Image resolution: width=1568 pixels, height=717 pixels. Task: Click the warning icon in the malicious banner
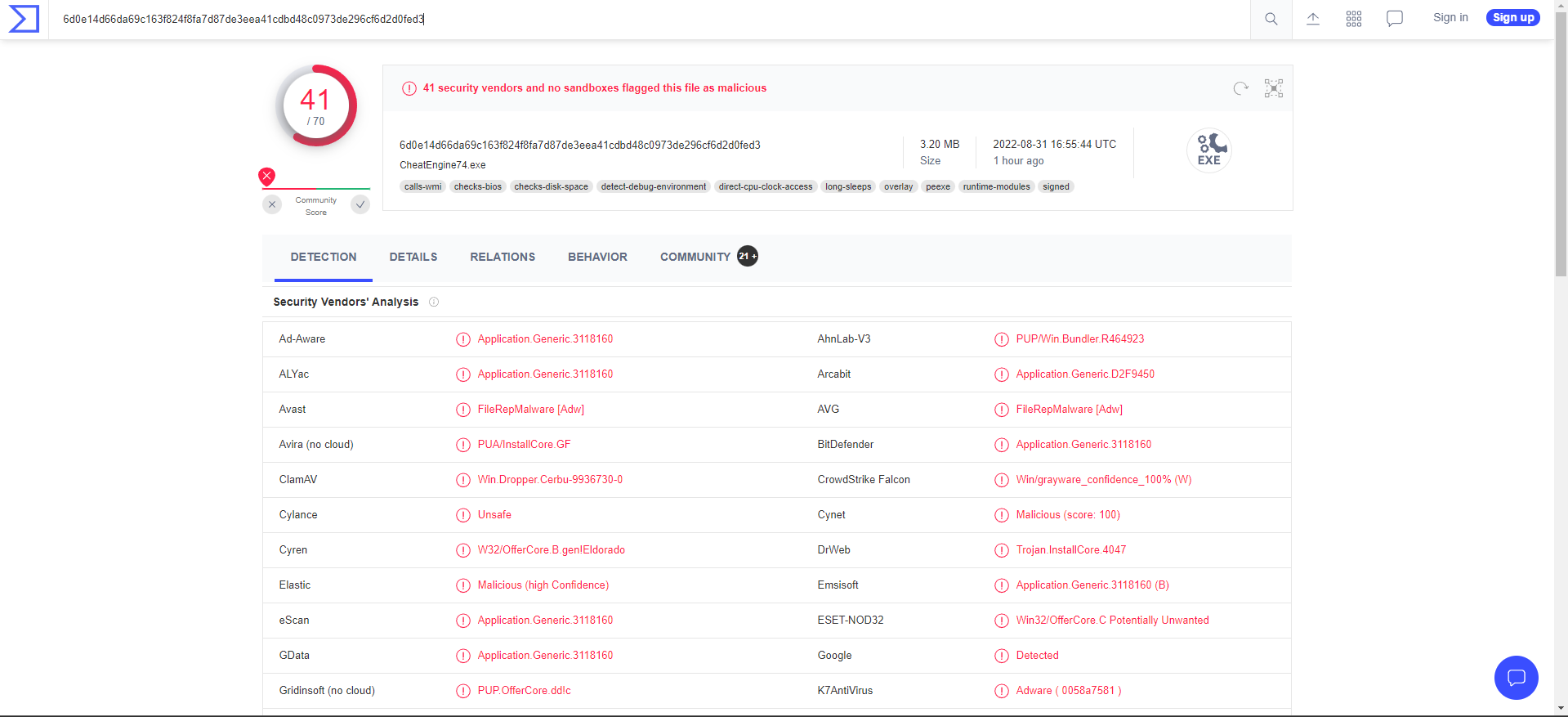pyautogui.click(x=409, y=88)
